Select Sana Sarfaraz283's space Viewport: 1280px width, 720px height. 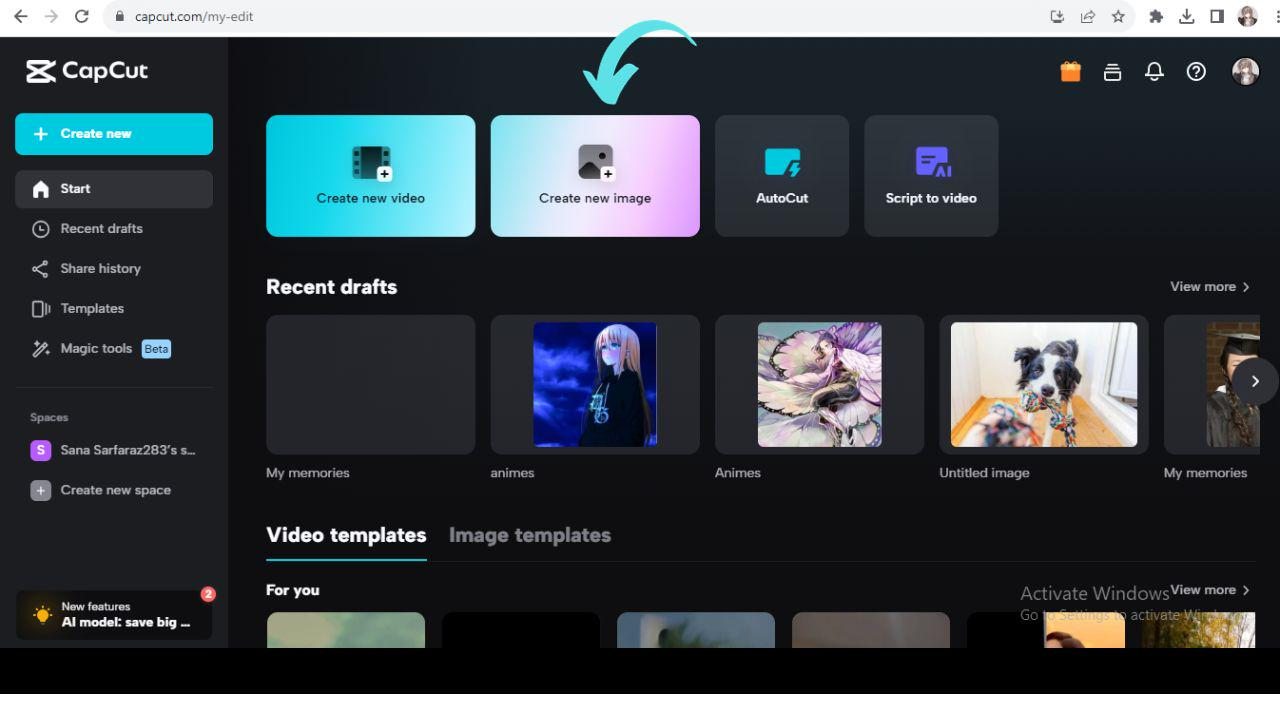[114, 450]
